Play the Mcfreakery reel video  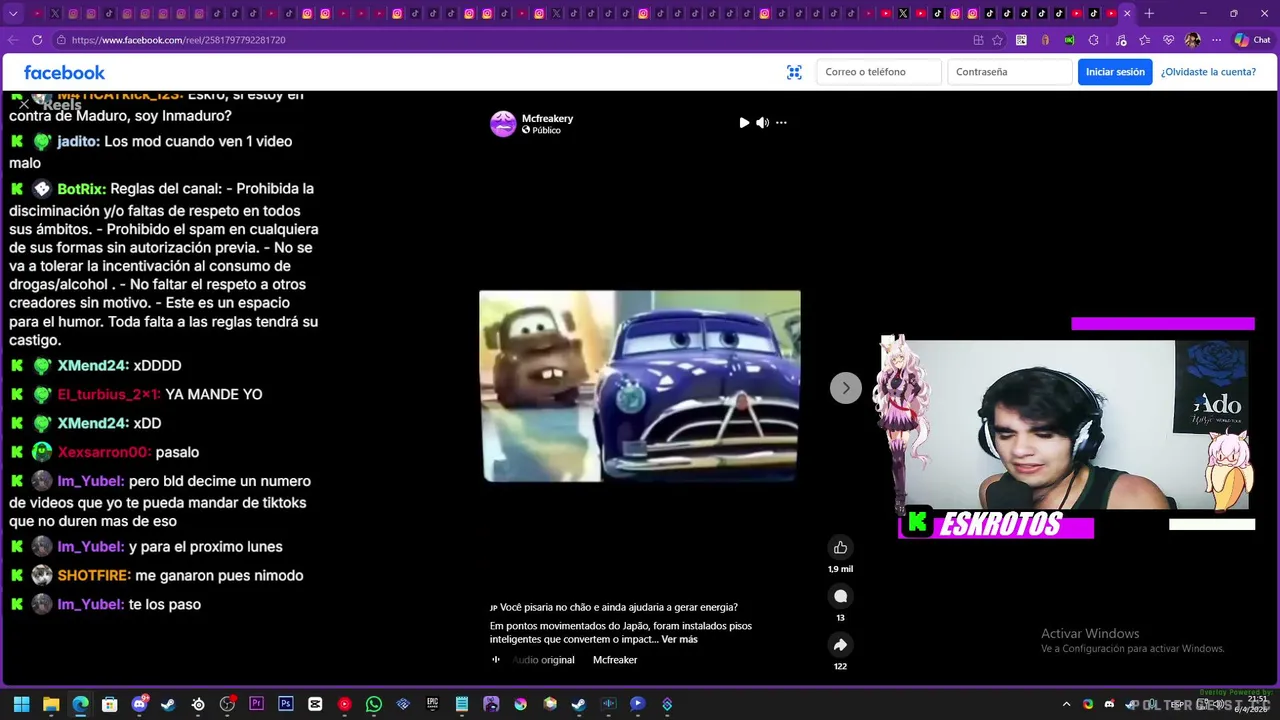(744, 122)
